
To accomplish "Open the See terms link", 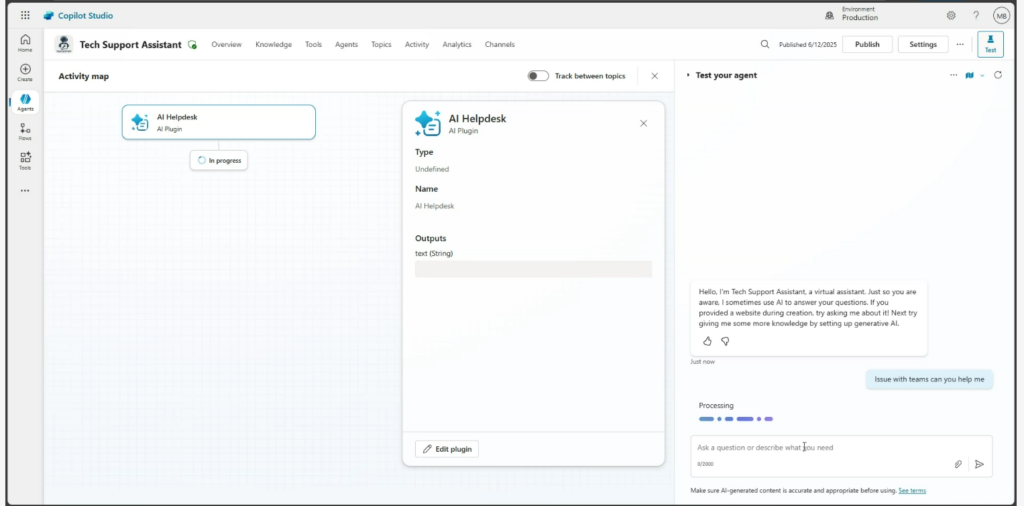I will (x=912, y=490).
